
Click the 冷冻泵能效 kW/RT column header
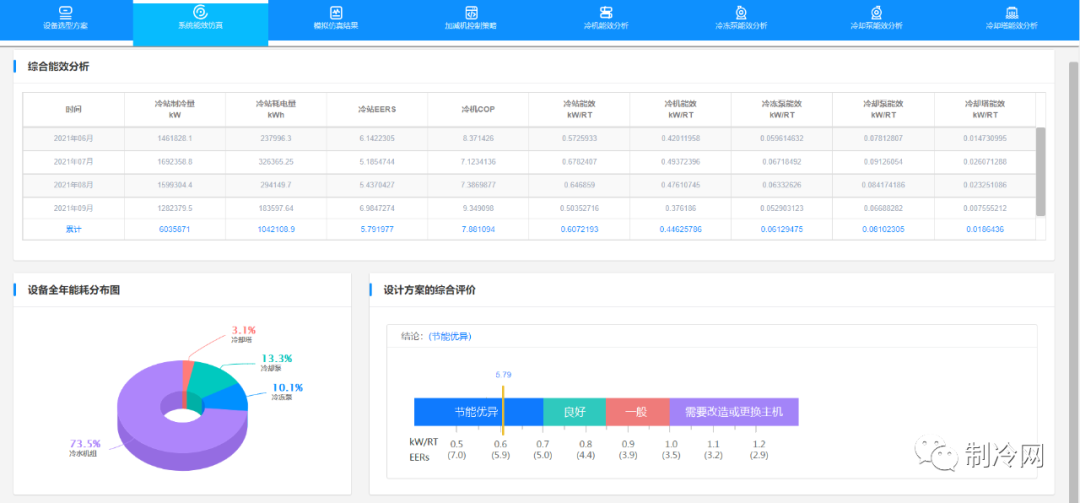782,109
